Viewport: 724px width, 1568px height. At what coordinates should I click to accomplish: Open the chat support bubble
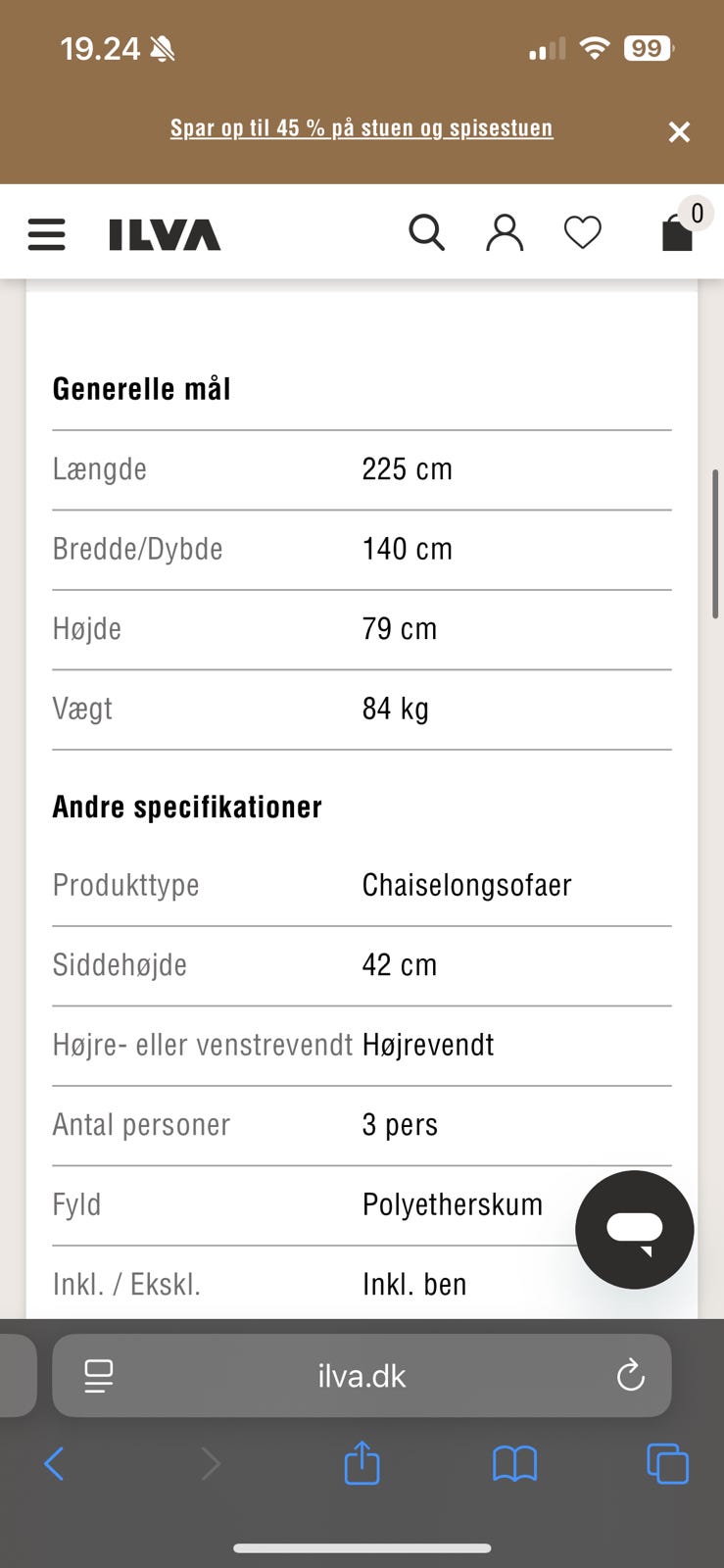click(x=634, y=1229)
